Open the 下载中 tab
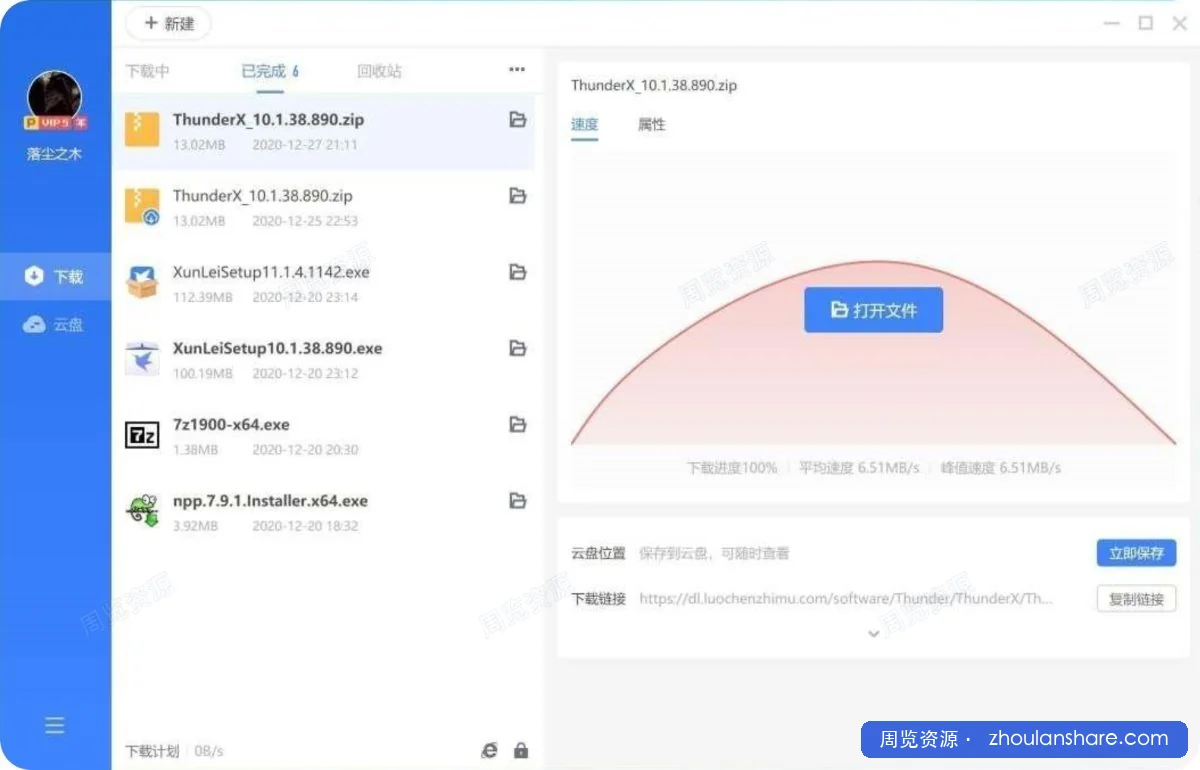Screen dimensions: 1200x770 click(148, 71)
